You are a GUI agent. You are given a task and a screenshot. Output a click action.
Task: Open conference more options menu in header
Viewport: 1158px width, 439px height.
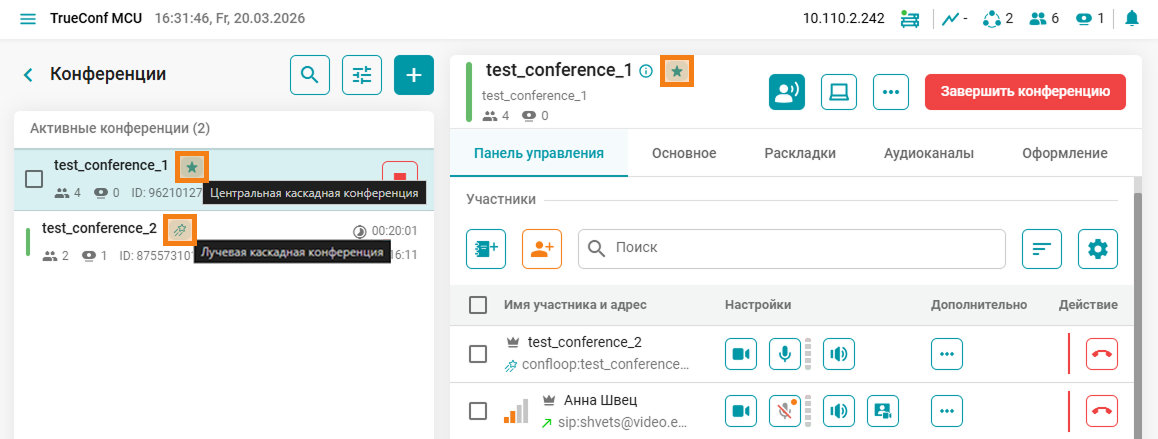coord(890,92)
